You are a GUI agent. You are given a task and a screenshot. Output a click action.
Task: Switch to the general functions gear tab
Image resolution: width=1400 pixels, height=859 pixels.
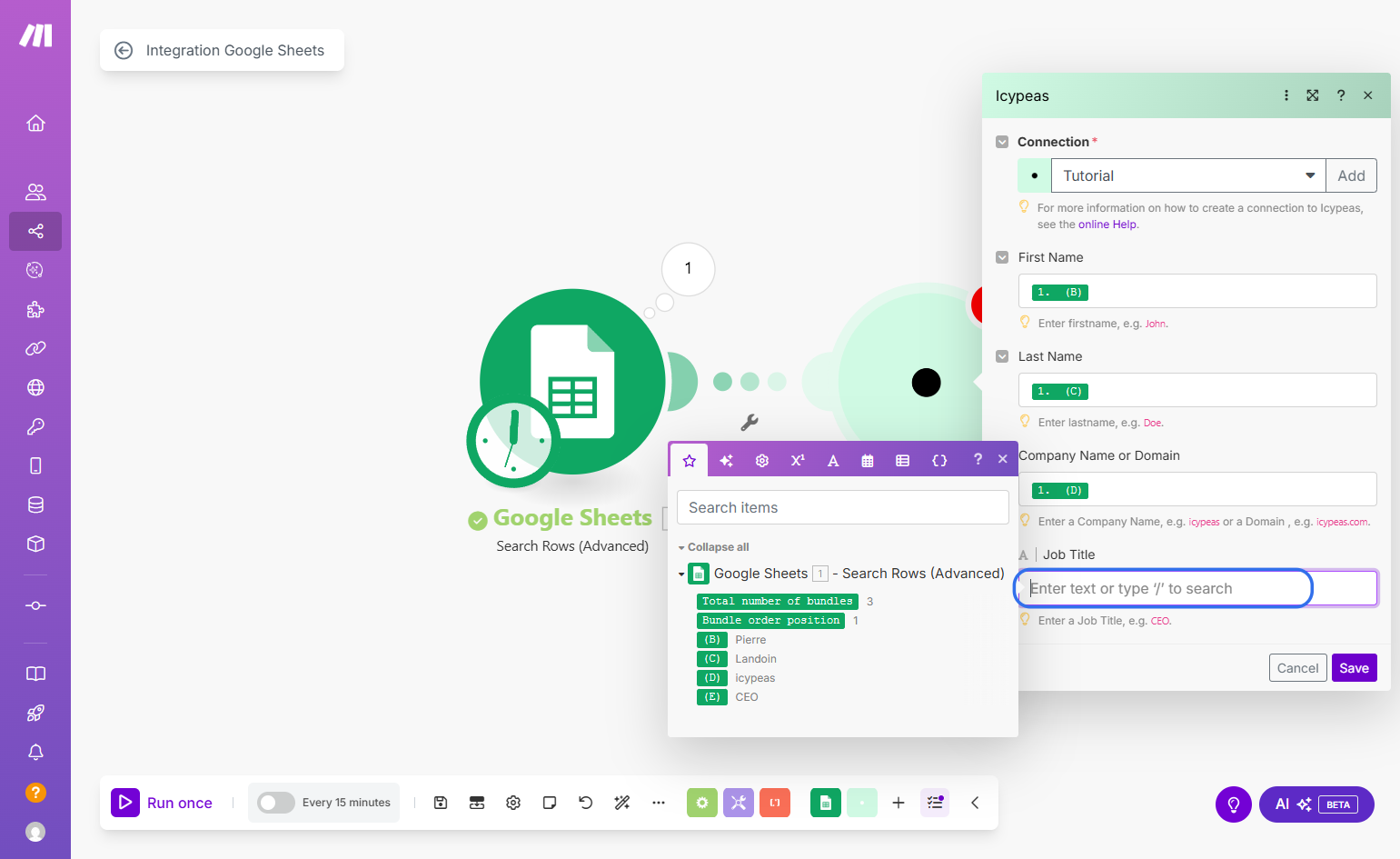[x=762, y=460]
